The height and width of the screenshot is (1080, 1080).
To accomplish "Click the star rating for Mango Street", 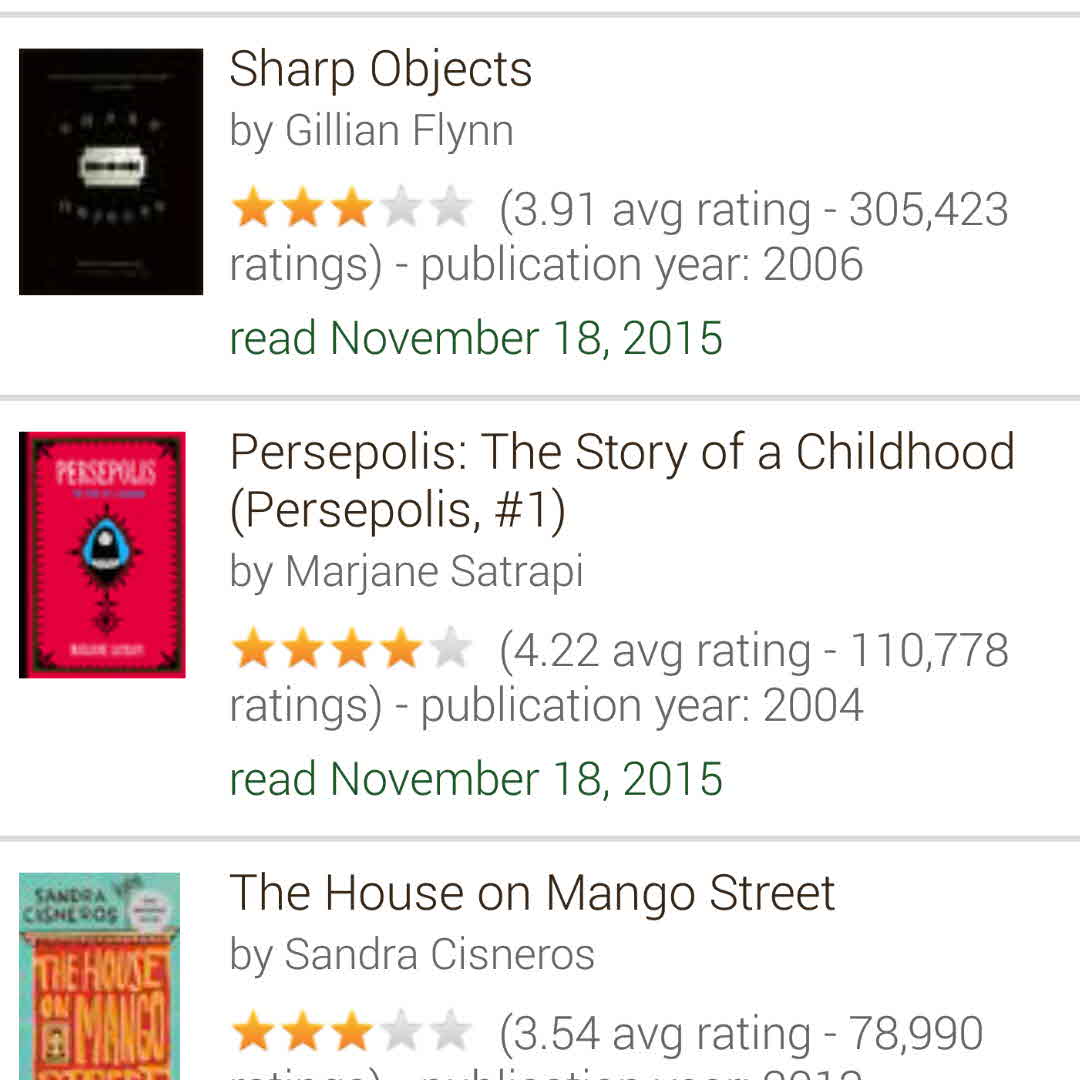I will 351,1032.
